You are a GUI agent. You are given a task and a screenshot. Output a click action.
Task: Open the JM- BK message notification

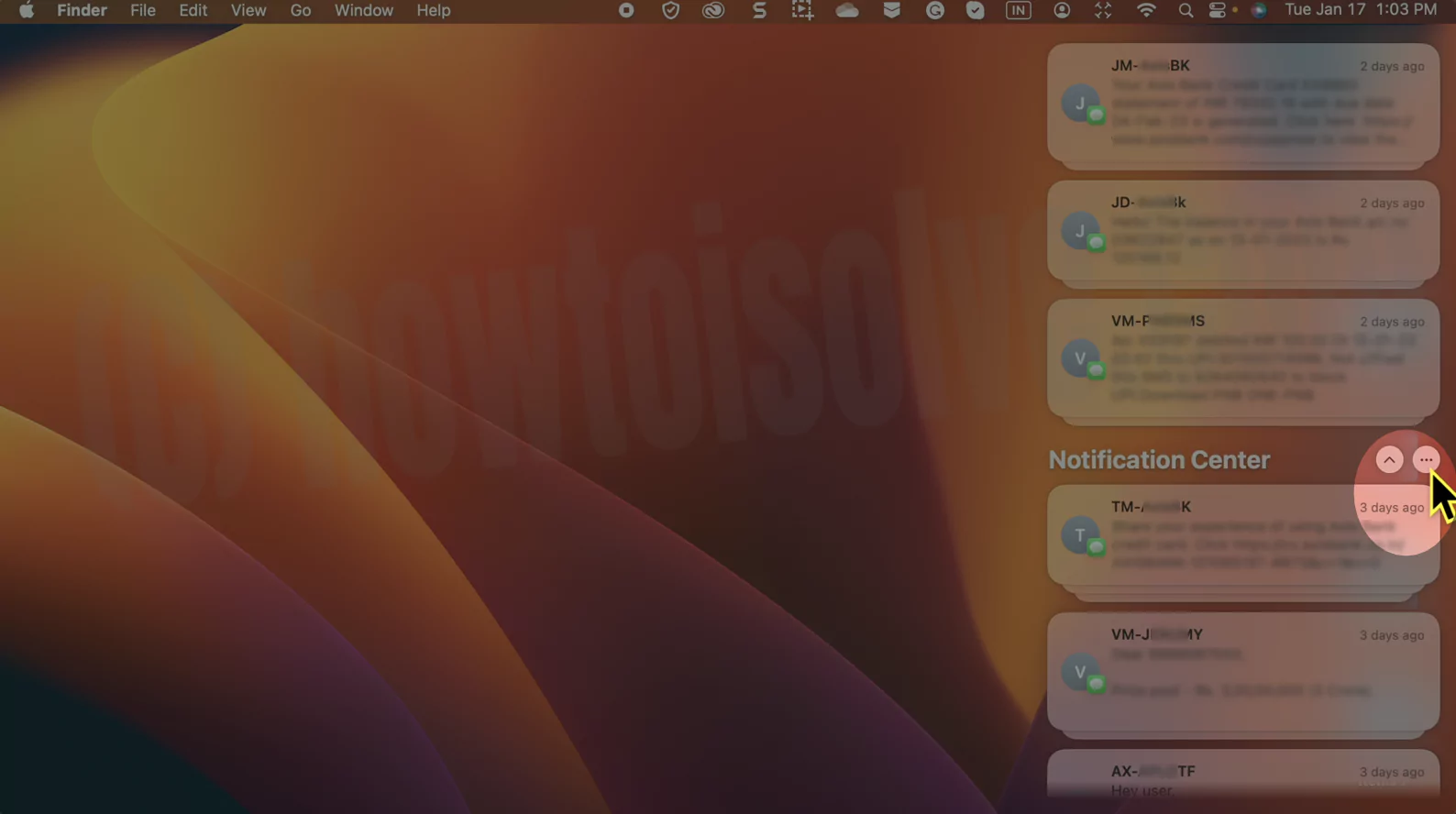pos(1243,103)
